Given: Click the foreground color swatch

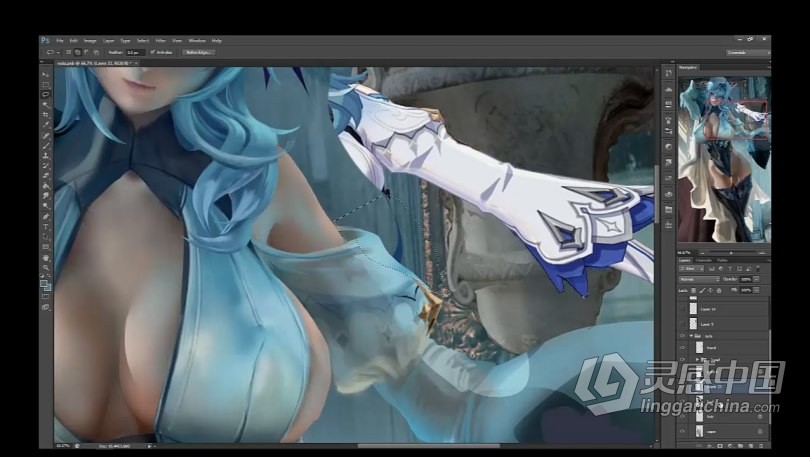Looking at the screenshot, I should pos(44,283).
